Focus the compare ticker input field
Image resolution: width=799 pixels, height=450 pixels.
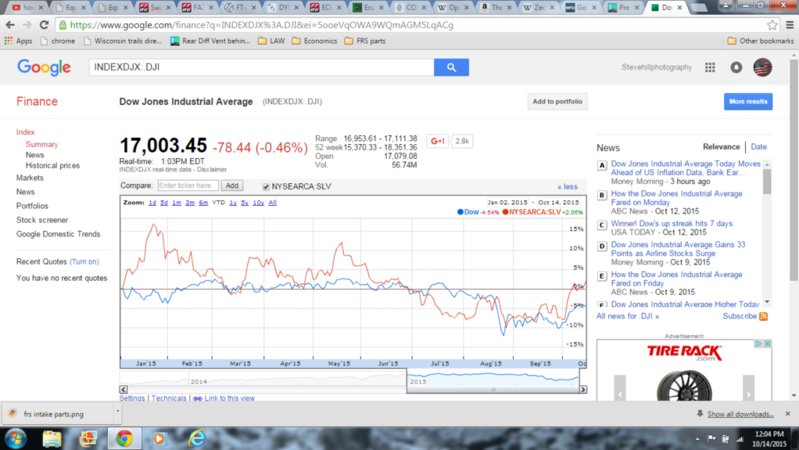[x=188, y=186]
